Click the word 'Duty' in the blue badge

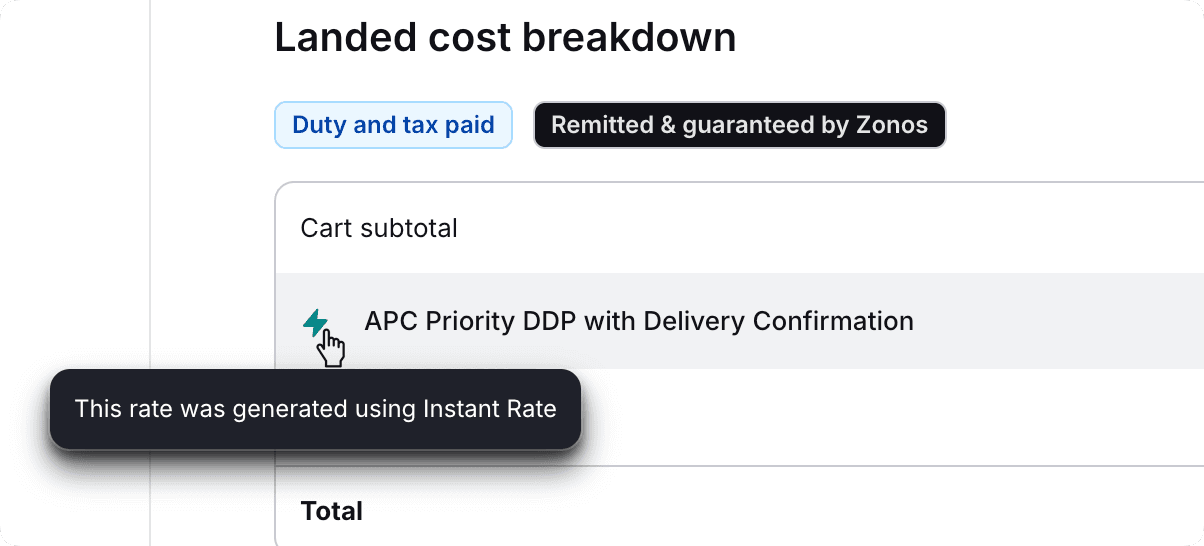(319, 125)
